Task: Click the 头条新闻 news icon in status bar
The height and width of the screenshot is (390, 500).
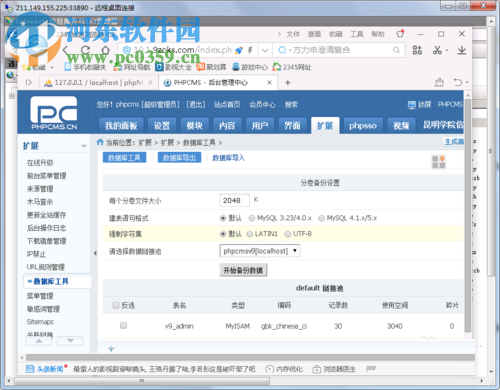Action: [x=30, y=369]
